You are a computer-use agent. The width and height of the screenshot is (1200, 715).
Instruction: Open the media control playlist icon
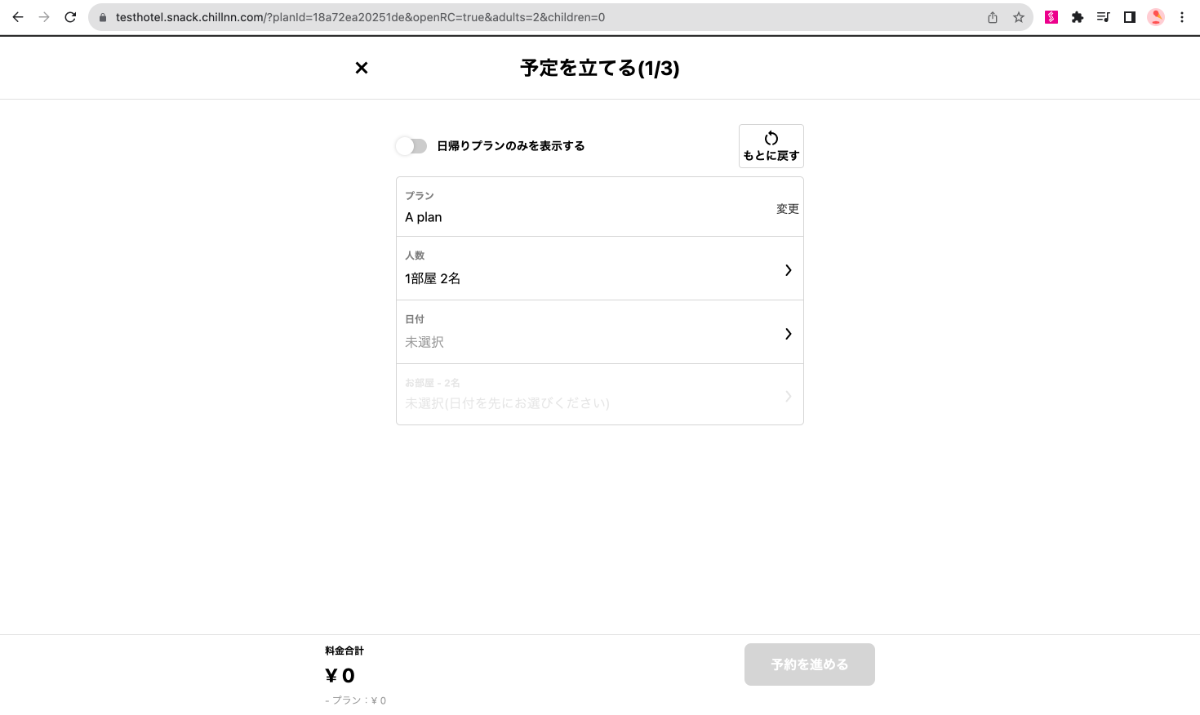(x=1103, y=17)
